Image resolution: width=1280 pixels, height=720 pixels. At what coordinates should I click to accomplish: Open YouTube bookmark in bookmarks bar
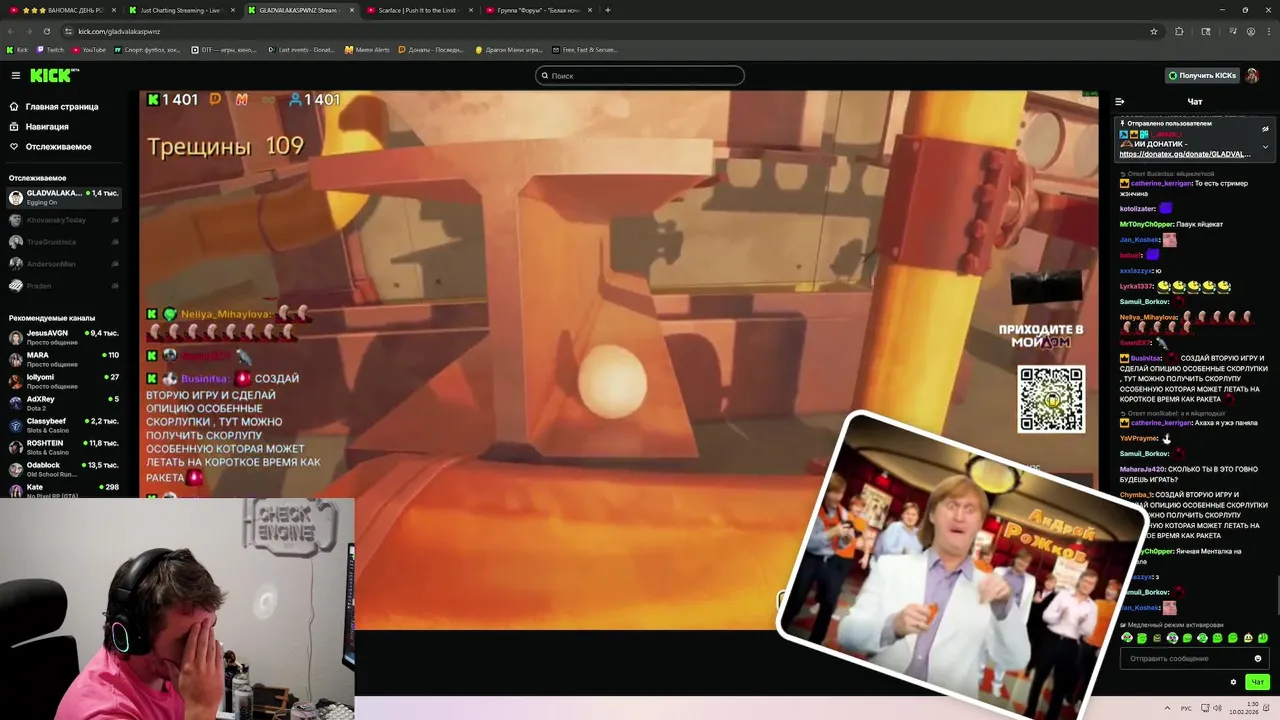click(x=89, y=49)
